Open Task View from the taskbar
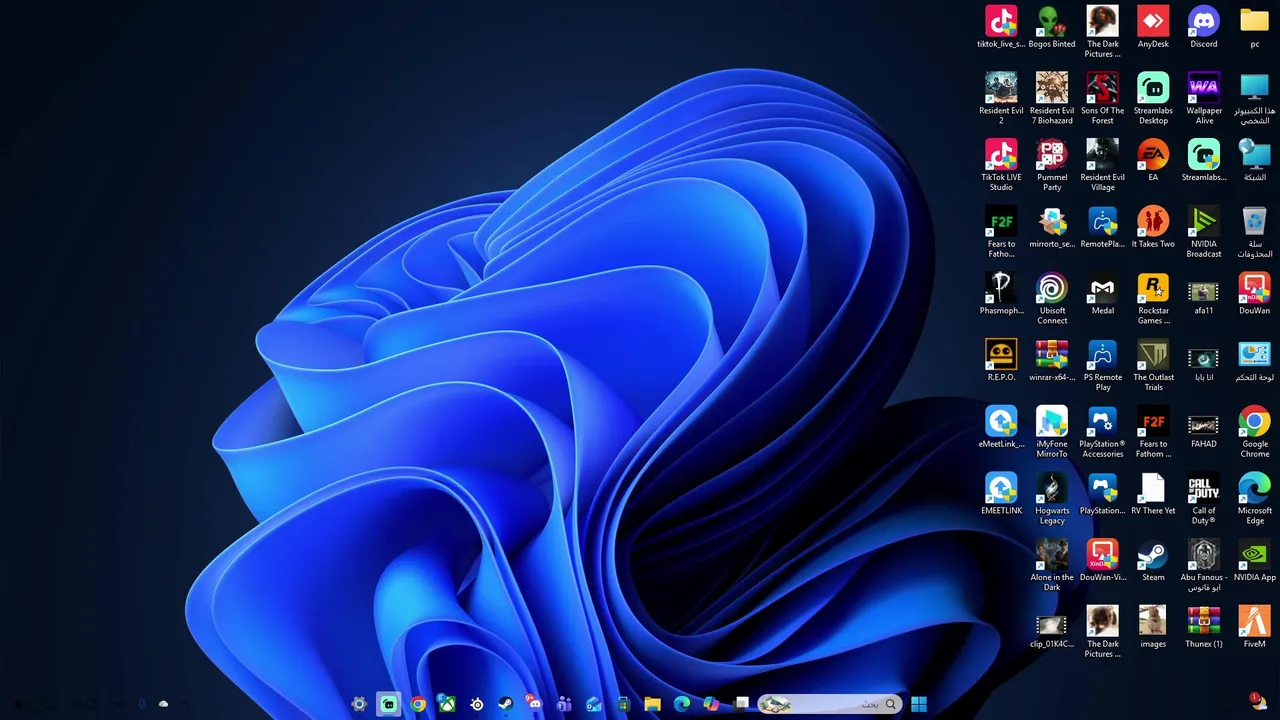Screen dimensions: 1280x720 [x=741, y=704]
